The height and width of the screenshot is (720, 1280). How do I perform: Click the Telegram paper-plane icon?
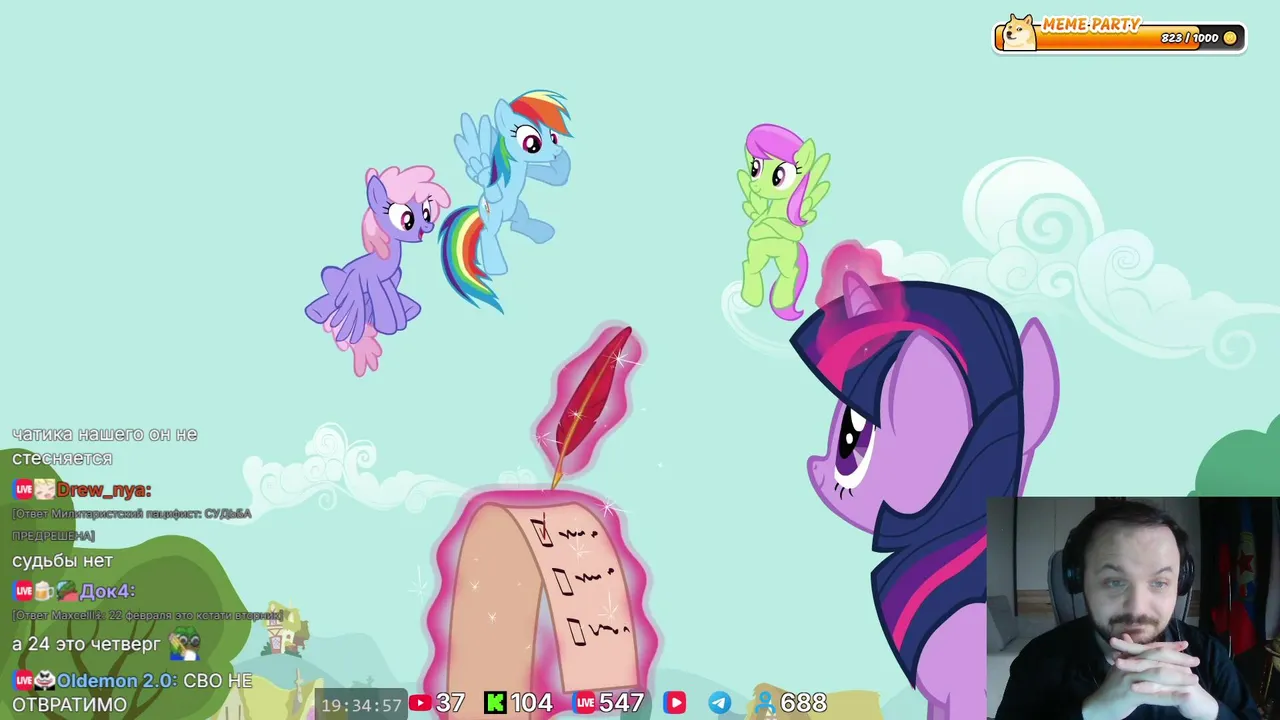(x=720, y=703)
